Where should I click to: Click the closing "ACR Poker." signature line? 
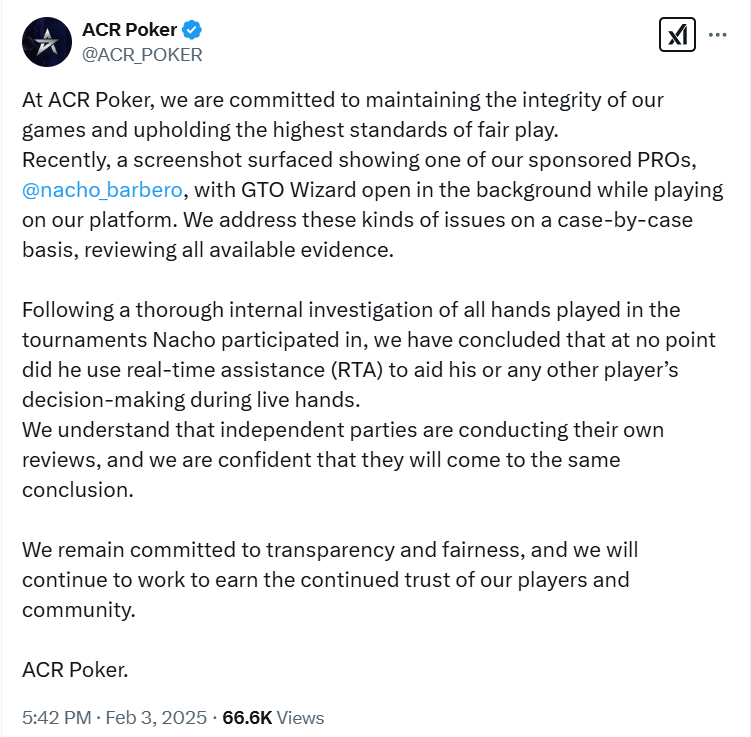pyautogui.click(x=75, y=669)
